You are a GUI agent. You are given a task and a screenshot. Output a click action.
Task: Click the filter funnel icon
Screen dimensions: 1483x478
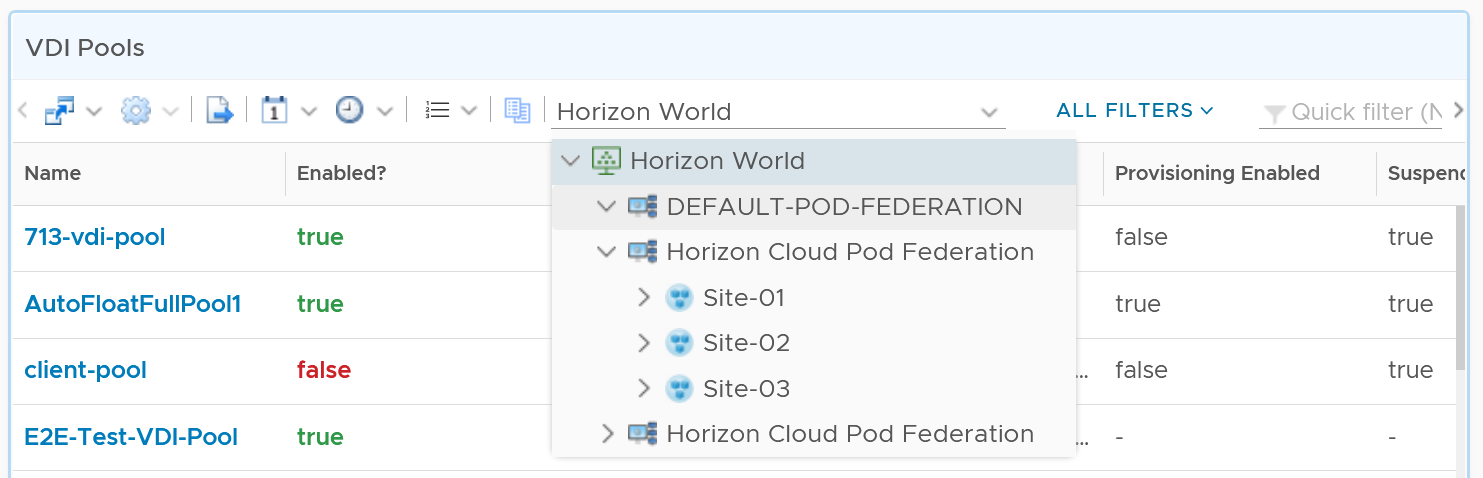tap(1274, 113)
